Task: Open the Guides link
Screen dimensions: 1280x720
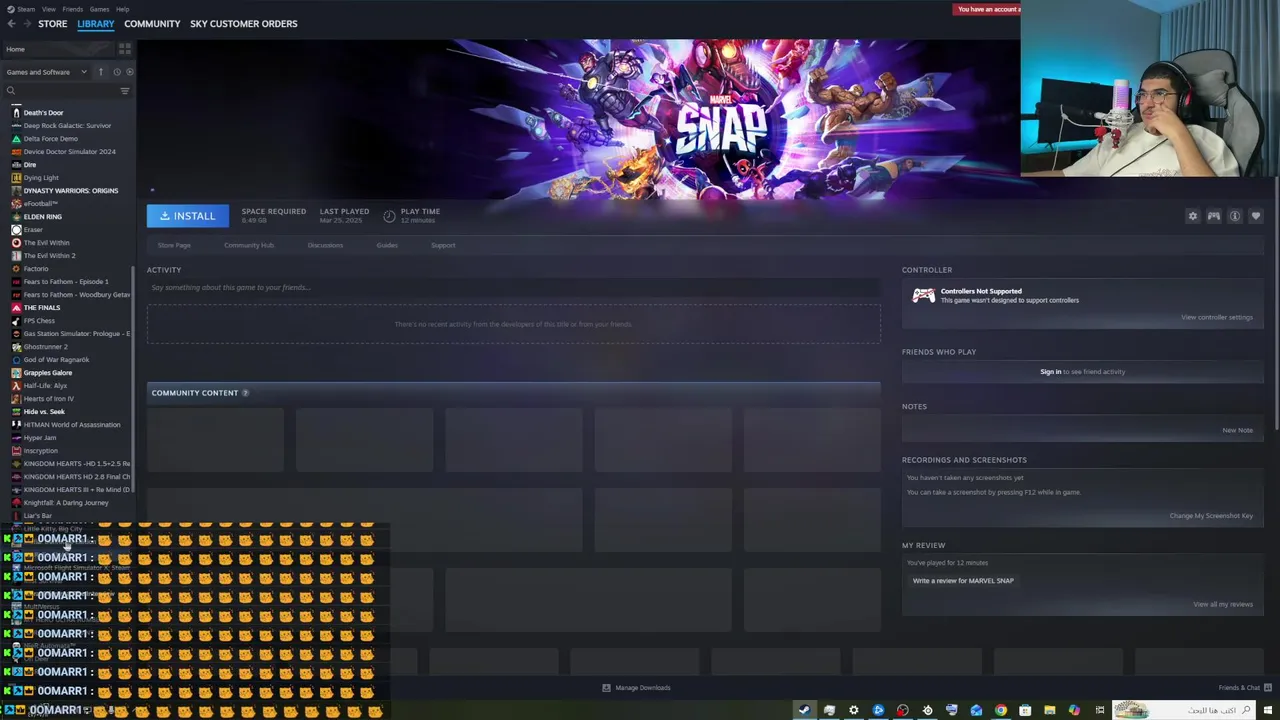Action: point(387,246)
